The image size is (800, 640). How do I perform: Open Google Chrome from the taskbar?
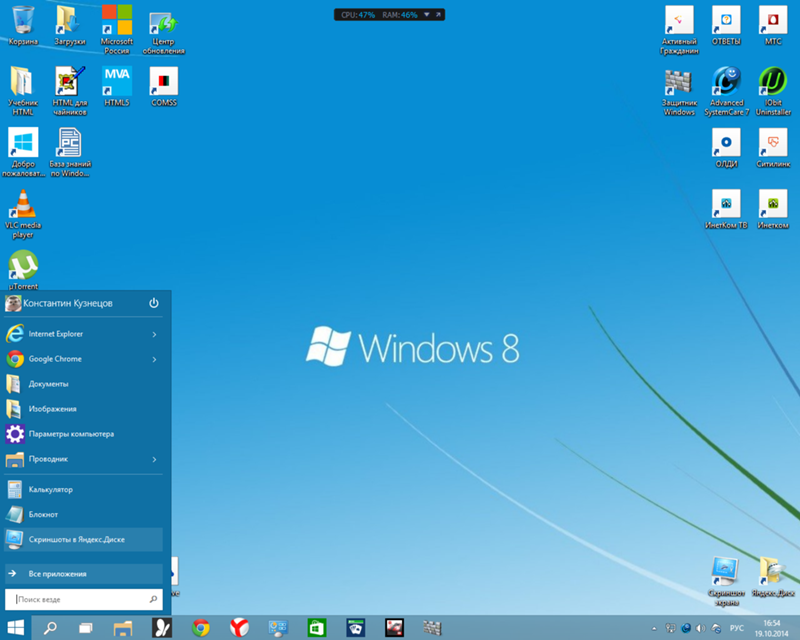click(200, 628)
